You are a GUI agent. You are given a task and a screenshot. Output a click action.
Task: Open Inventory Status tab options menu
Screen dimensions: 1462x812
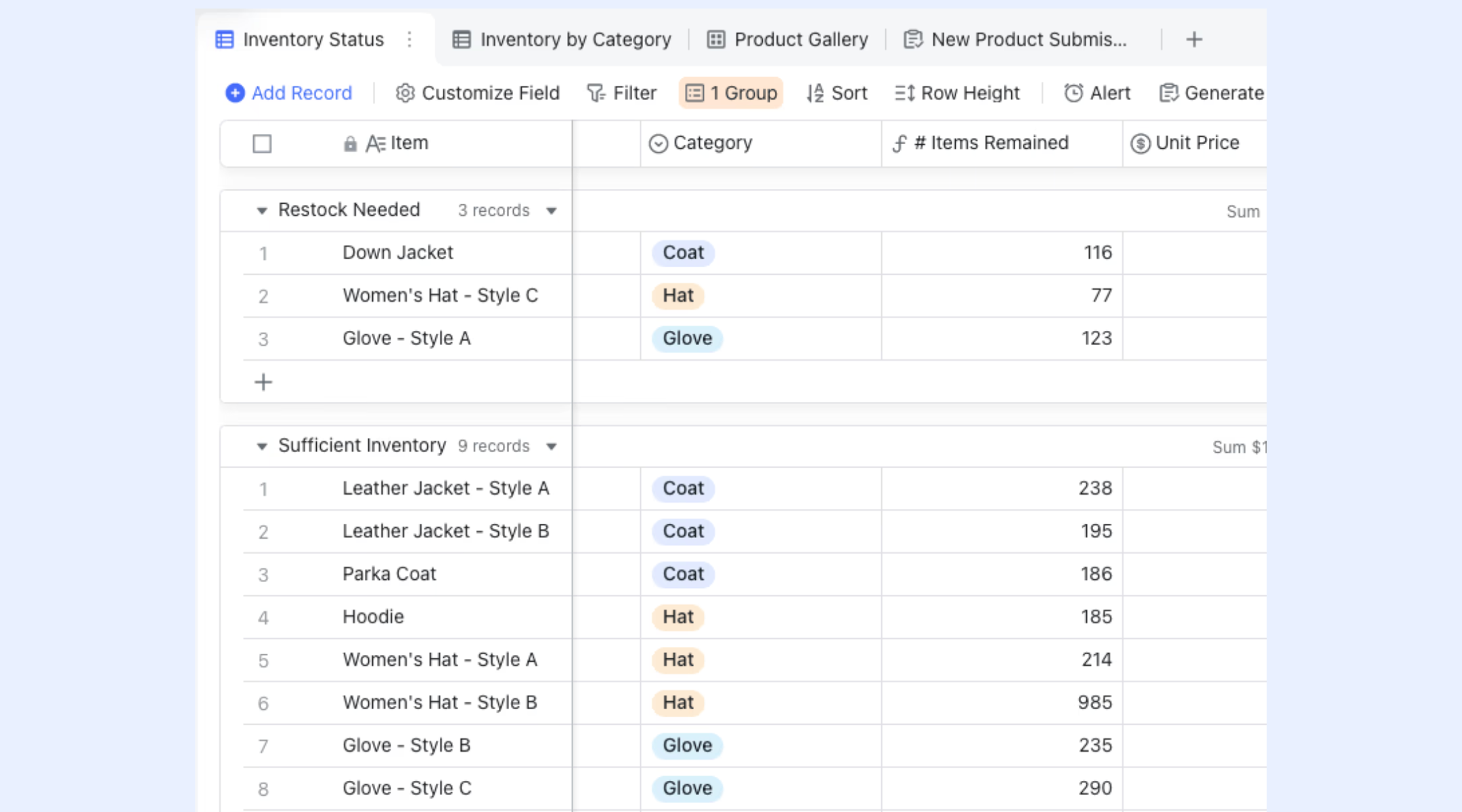point(409,39)
